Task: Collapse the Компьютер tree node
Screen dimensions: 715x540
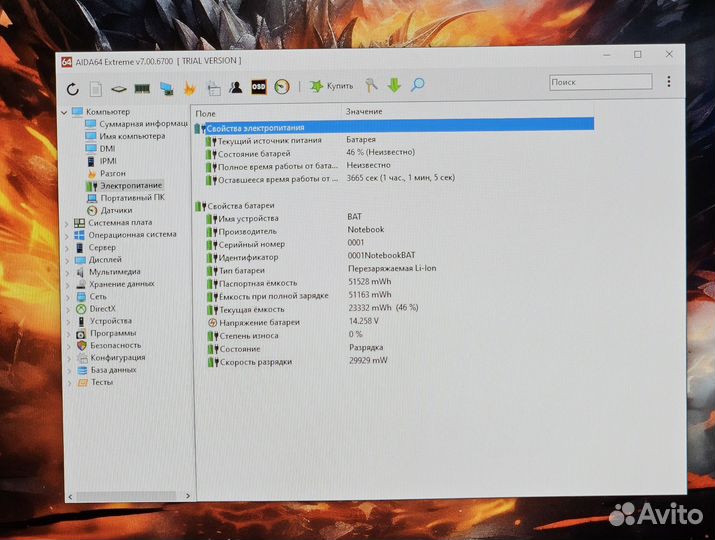Action: [64, 112]
